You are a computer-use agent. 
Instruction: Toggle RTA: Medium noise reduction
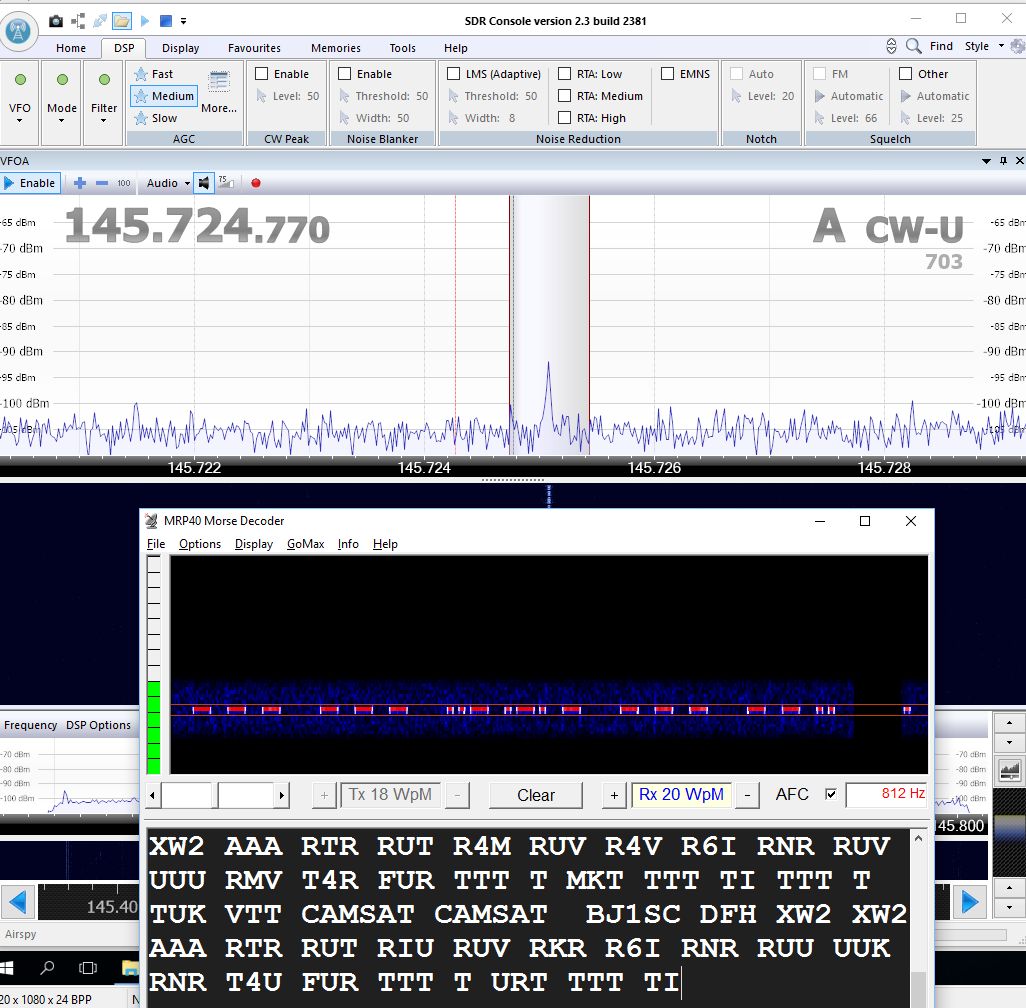click(x=565, y=96)
